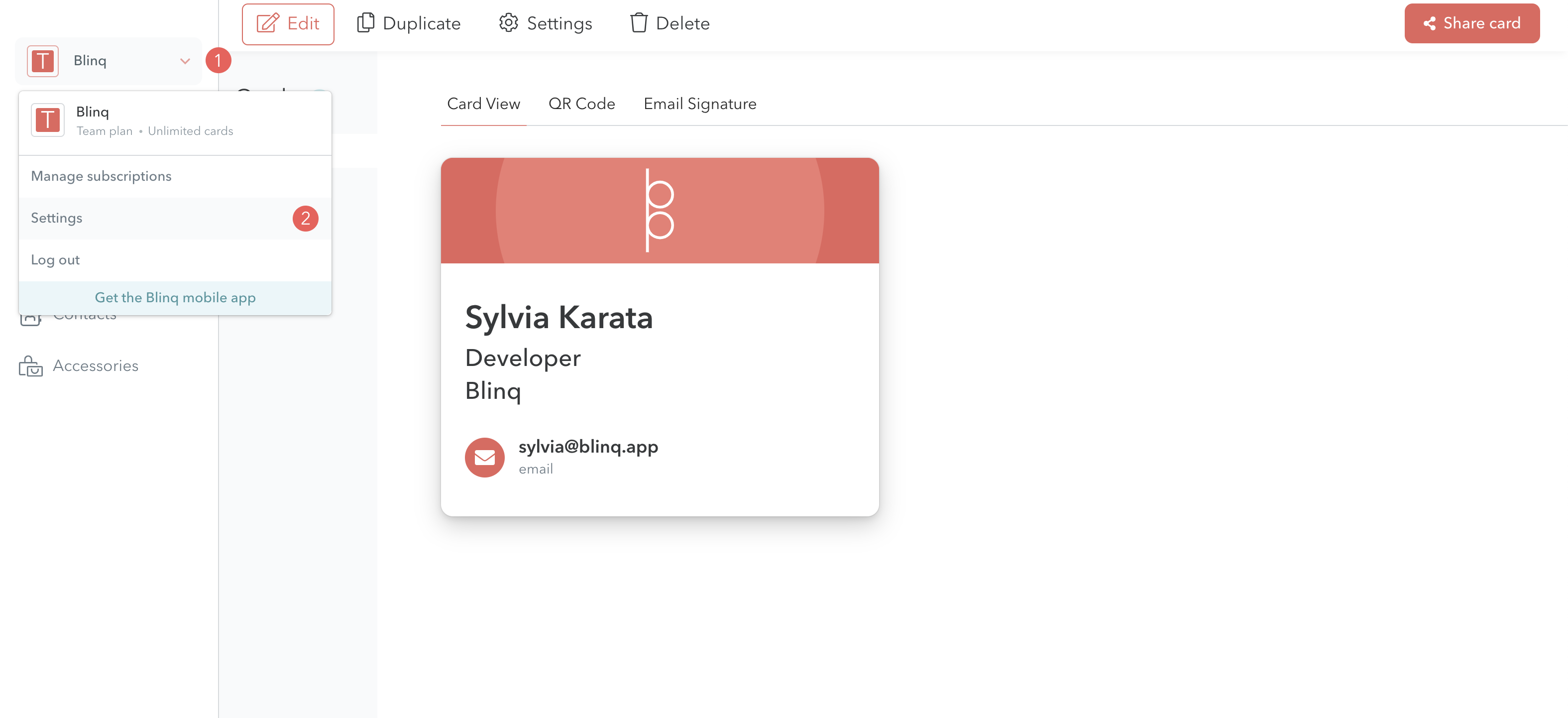Click the 'Team plan' subtitle text
This screenshot has height=718, width=1568.
coord(104,131)
